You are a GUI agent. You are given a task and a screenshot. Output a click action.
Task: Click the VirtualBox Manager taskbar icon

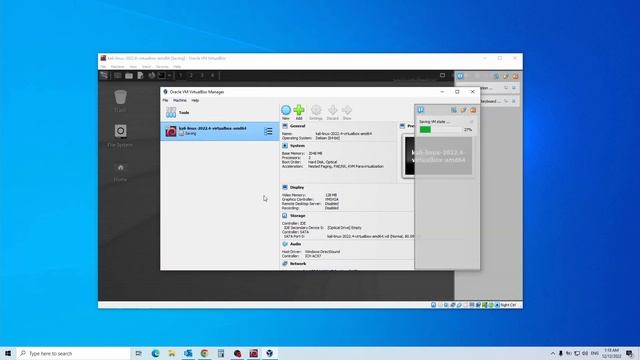point(270,353)
